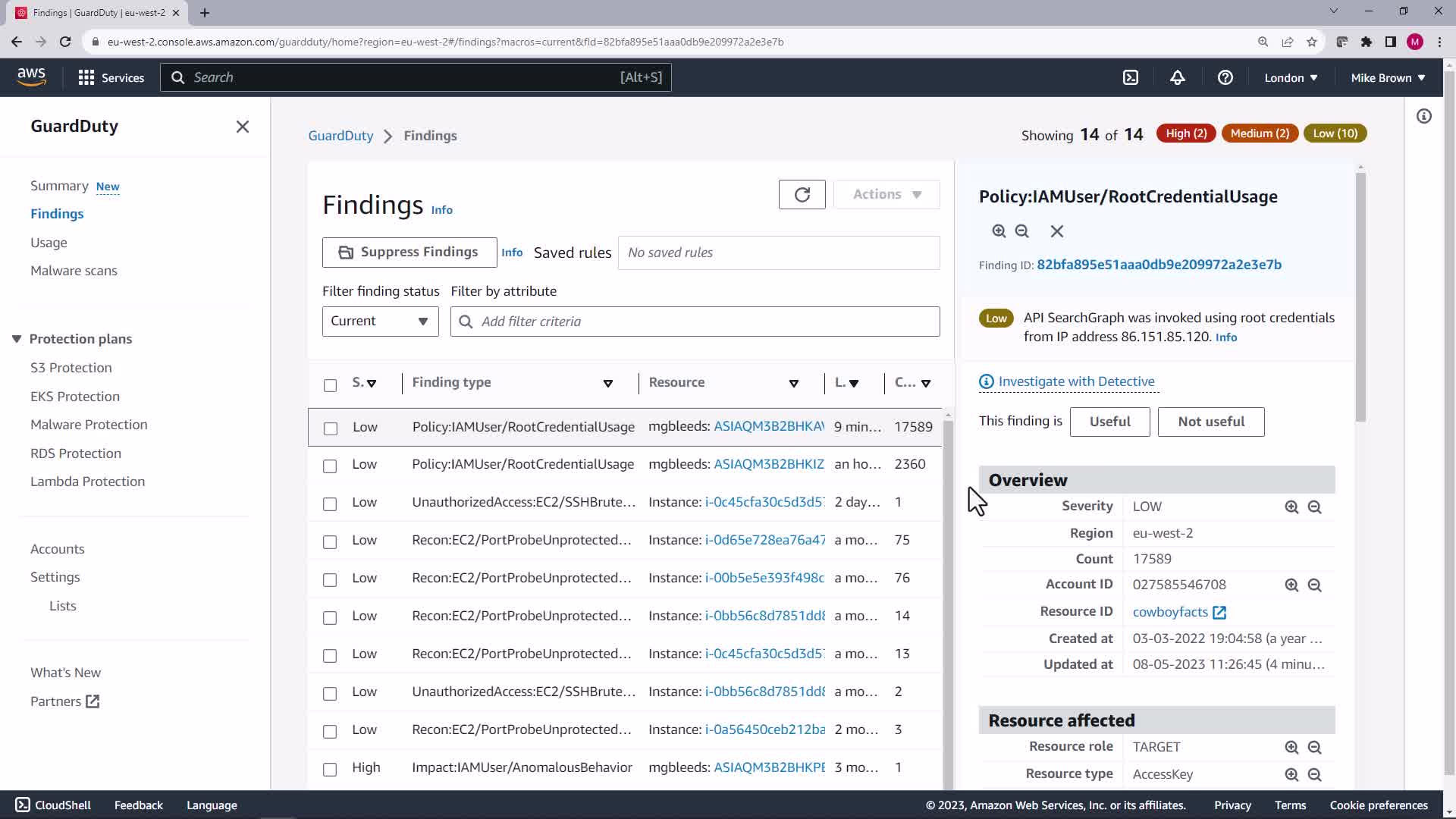Mark this finding as Useful
1456x819 pixels.
1109,422
